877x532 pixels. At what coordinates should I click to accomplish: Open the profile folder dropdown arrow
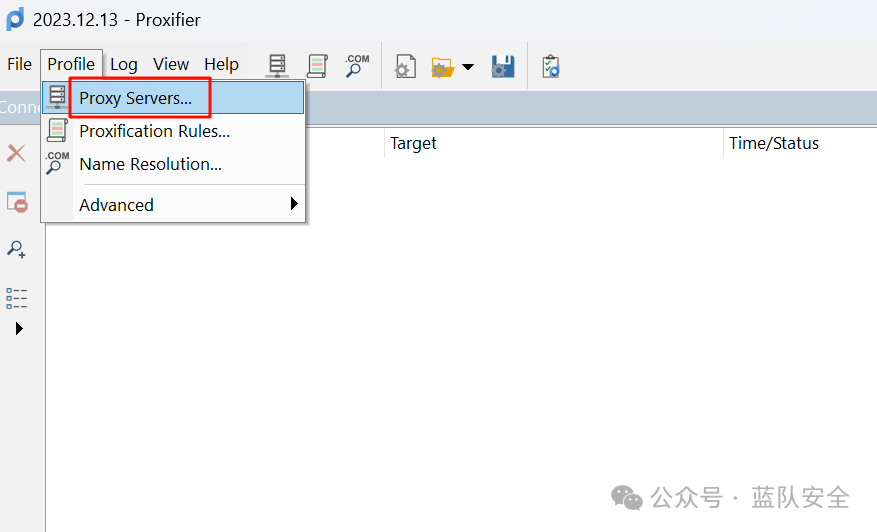(x=468, y=67)
